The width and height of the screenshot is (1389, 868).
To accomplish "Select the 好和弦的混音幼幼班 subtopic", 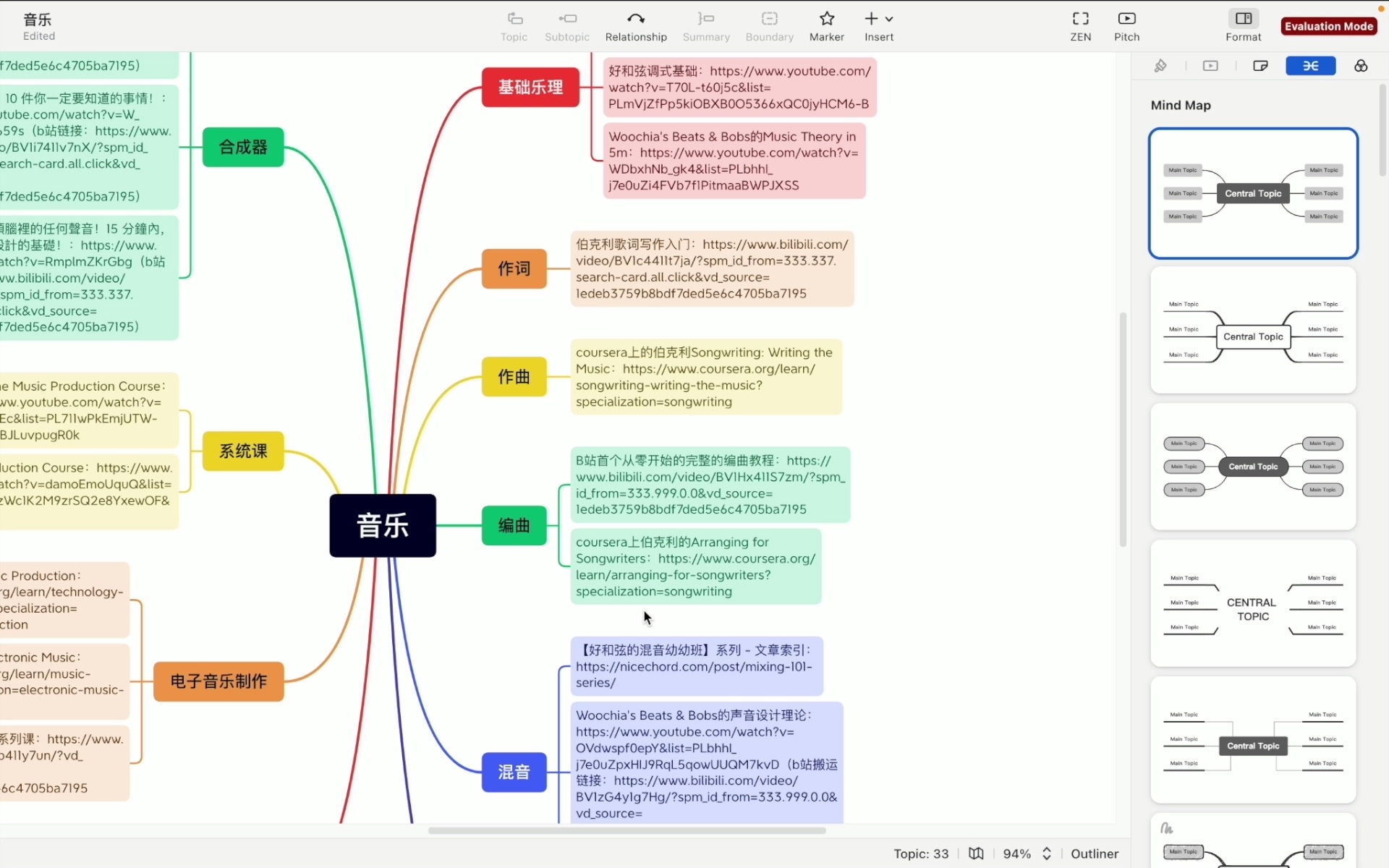I will tap(697, 666).
